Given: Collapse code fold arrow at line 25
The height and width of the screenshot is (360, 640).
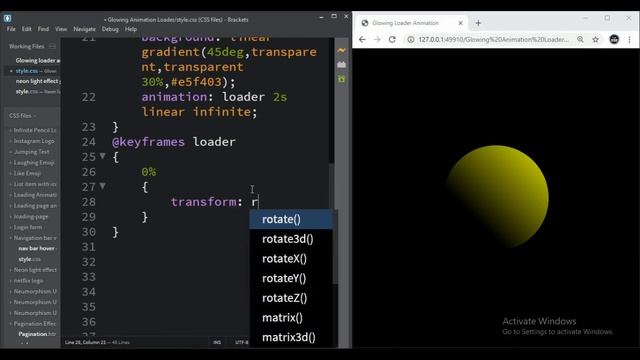Looking at the screenshot, I should [103, 156].
